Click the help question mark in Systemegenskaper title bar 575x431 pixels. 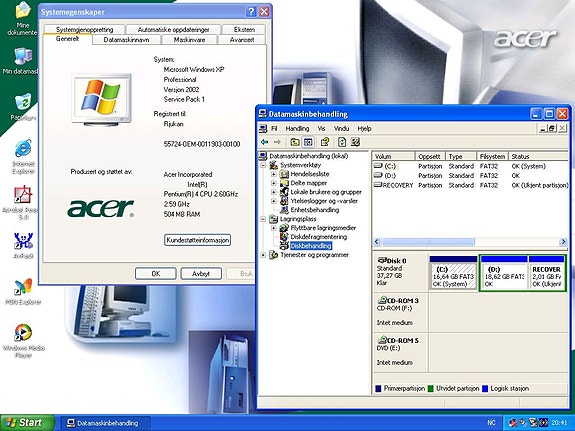point(251,12)
